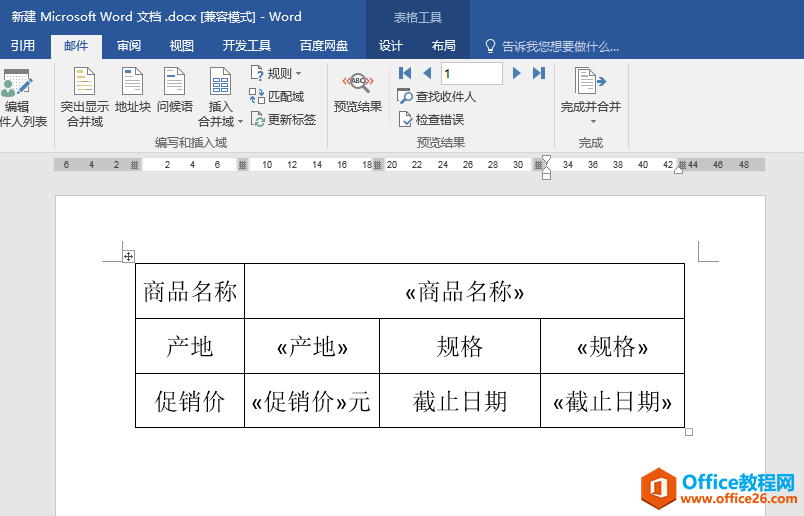Go to first record
Screen dimensions: 804x516
405,73
